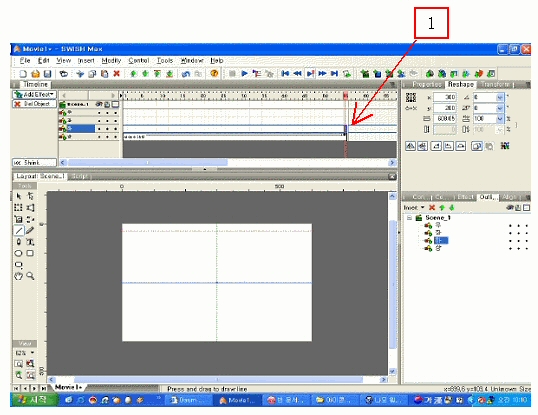
Task: Select the Scale marquee tool
Action: (19, 208)
